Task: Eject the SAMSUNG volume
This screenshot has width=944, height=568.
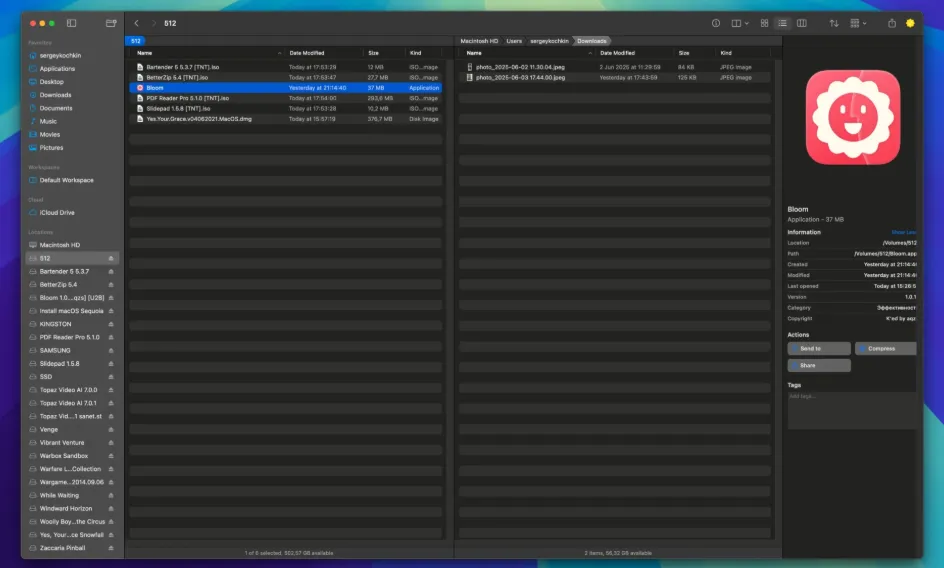Action: tap(111, 351)
